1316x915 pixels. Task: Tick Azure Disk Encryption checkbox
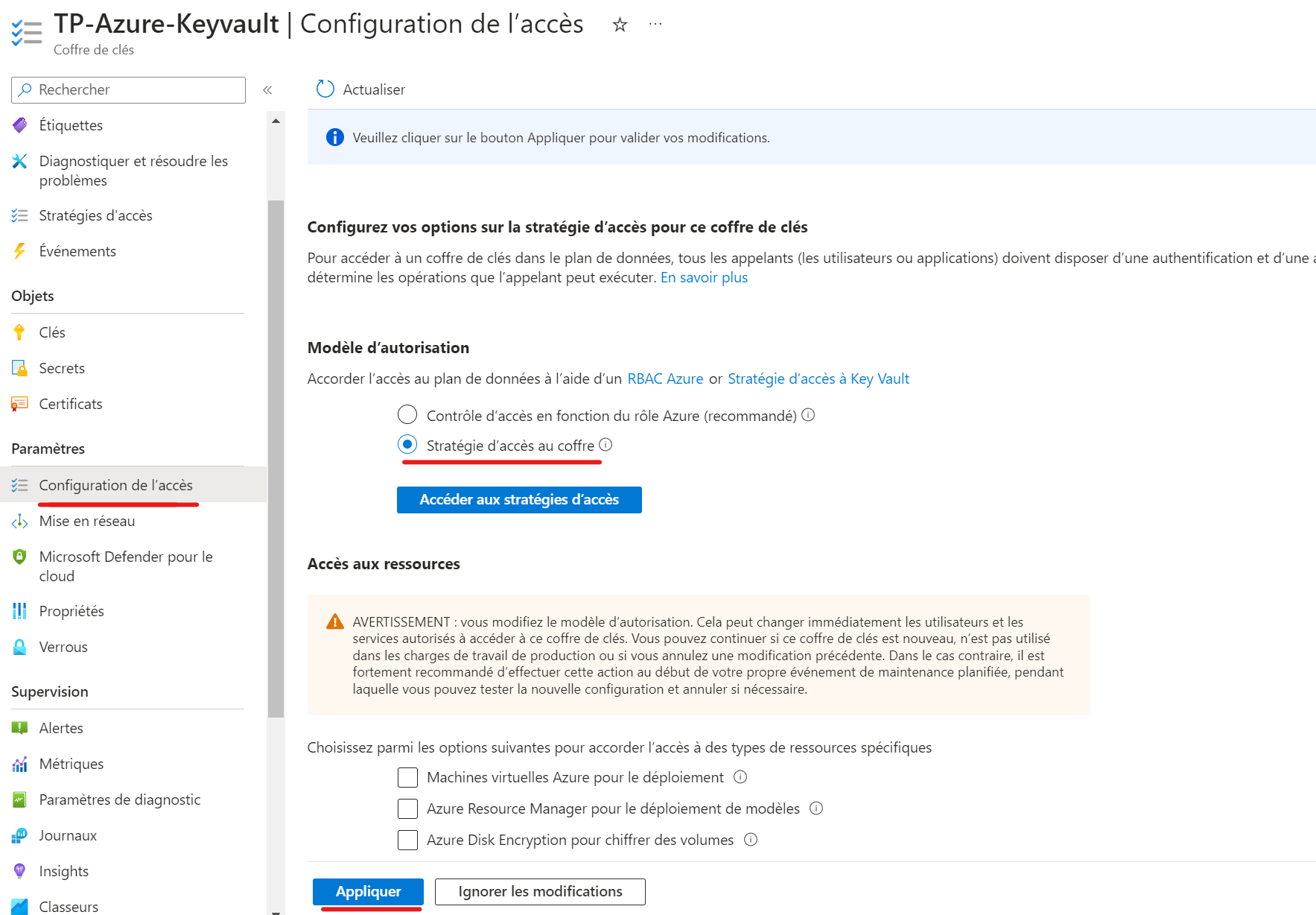pyautogui.click(x=407, y=840)
